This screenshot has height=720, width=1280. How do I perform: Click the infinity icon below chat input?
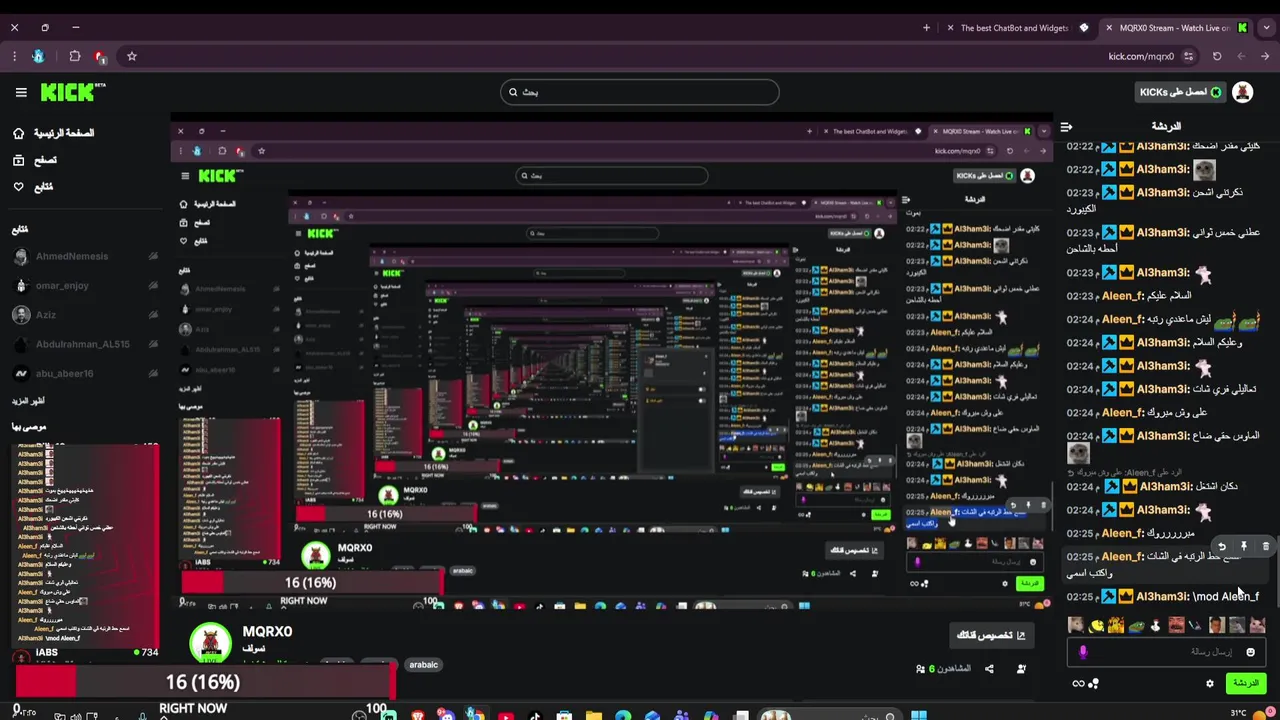[1078, 684]
